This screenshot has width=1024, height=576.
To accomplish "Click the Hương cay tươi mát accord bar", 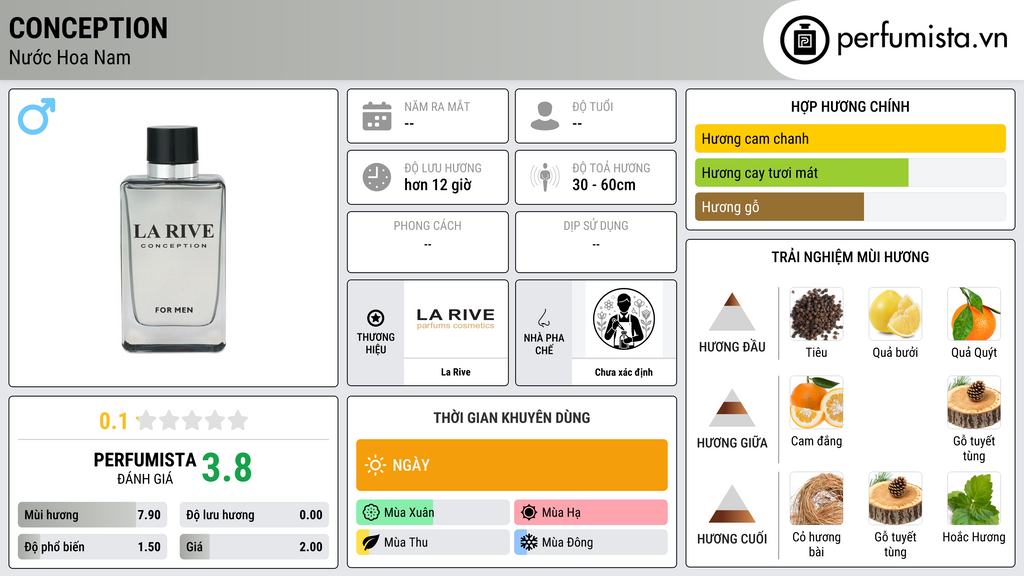I will [x=850, y=172].
